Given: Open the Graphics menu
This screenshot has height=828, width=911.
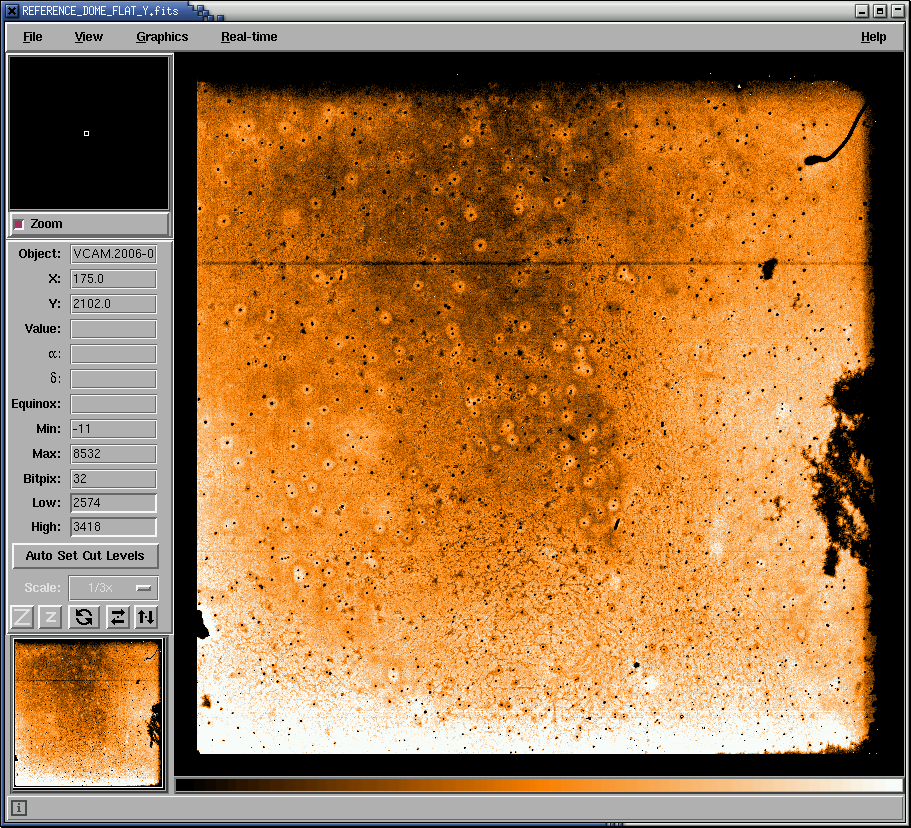Looking at the screenshot, I should [x=162, y=37].
